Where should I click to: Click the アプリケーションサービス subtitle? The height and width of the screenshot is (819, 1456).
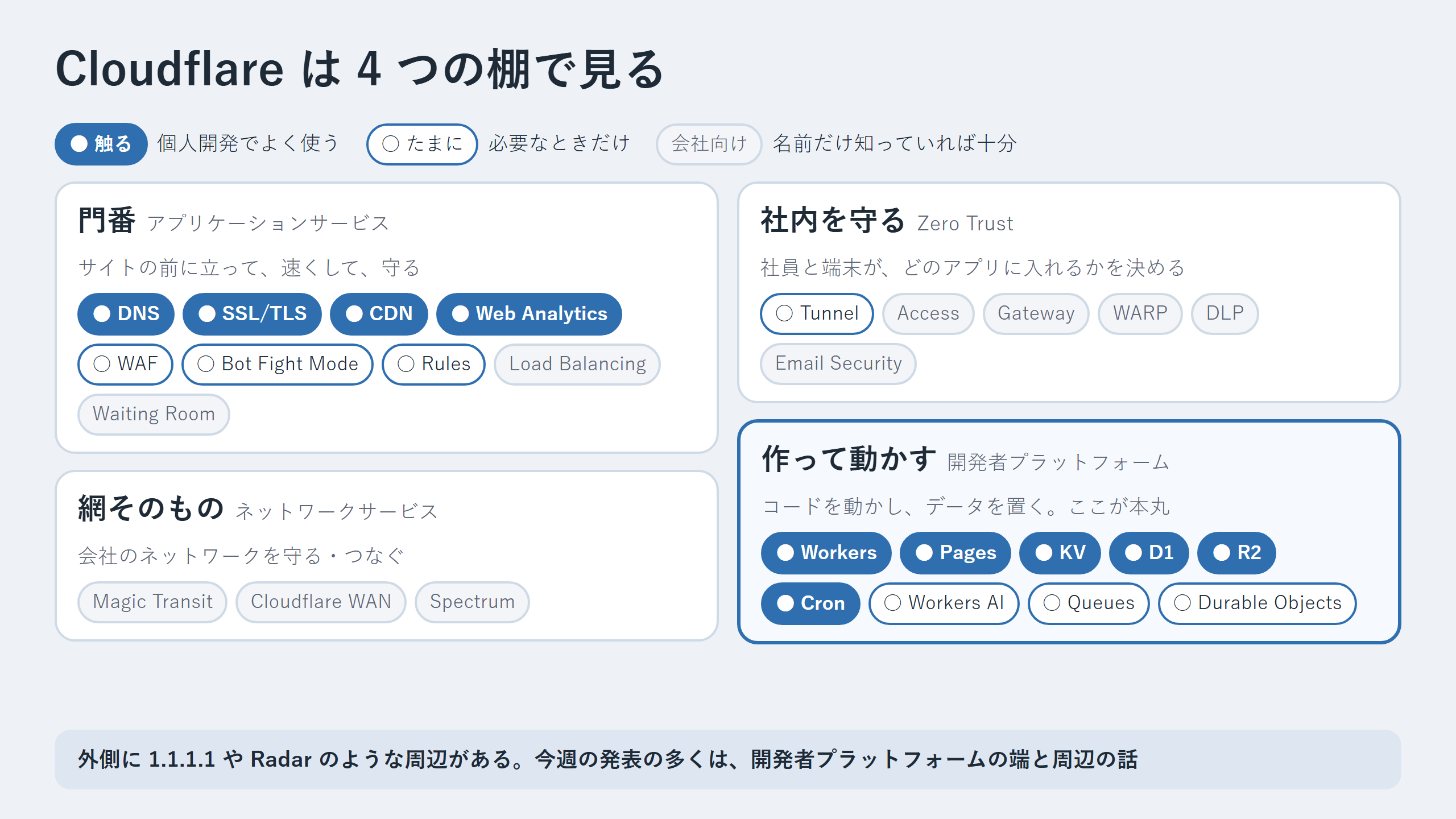[268, 224]
